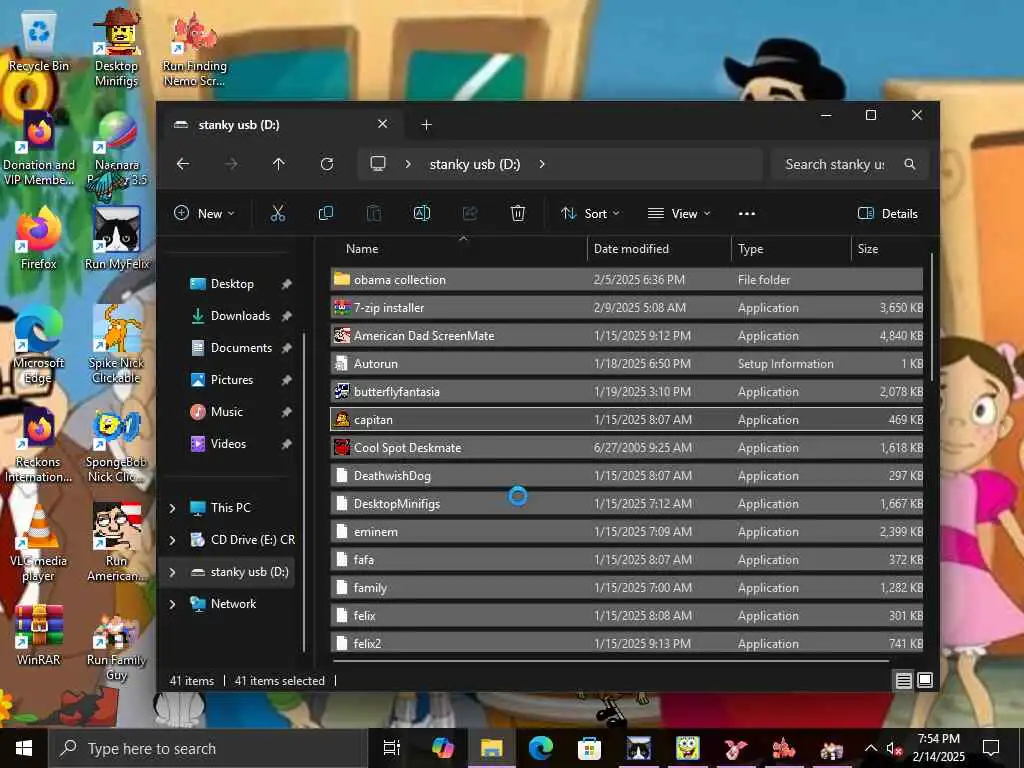Open Copilot from the taskbar
The image size is (1024, 768).
tap(442, 748)
